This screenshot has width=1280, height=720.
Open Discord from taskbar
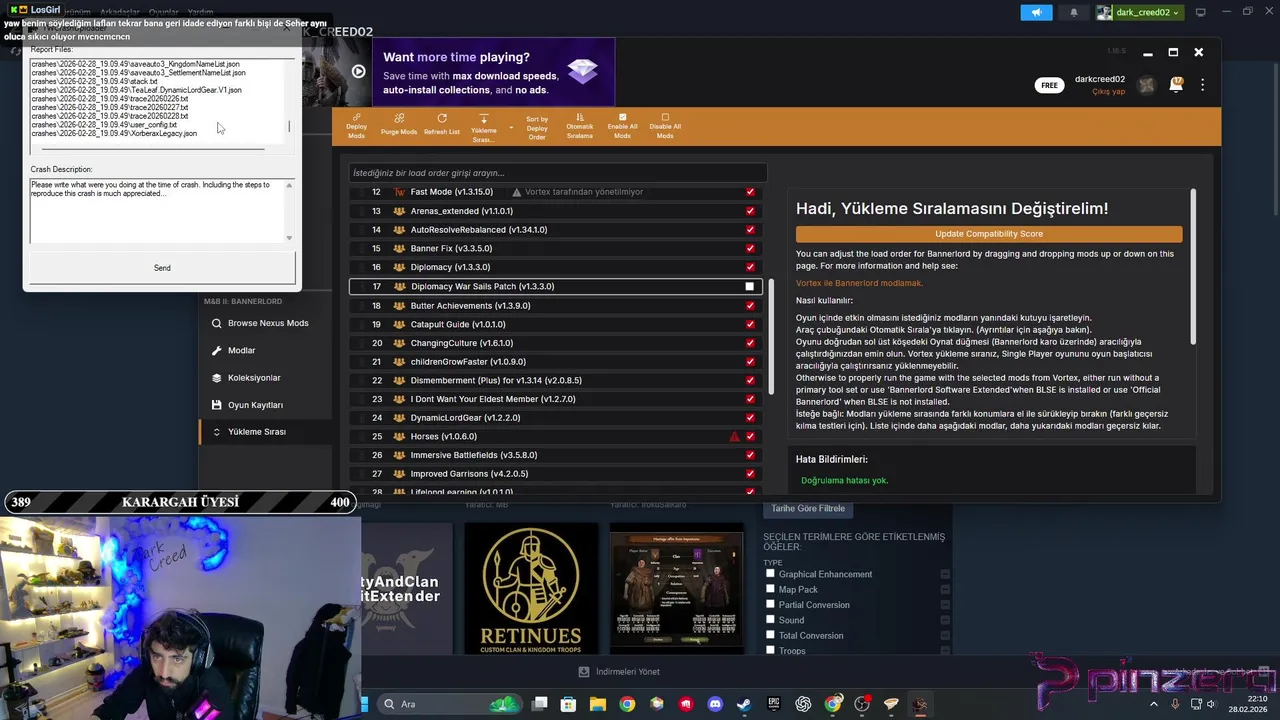715,704
